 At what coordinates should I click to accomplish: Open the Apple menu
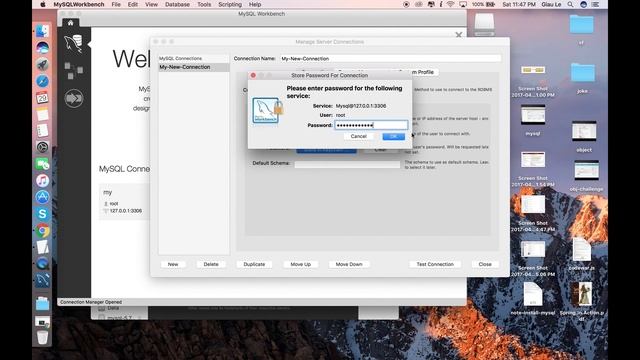point(43,4)
